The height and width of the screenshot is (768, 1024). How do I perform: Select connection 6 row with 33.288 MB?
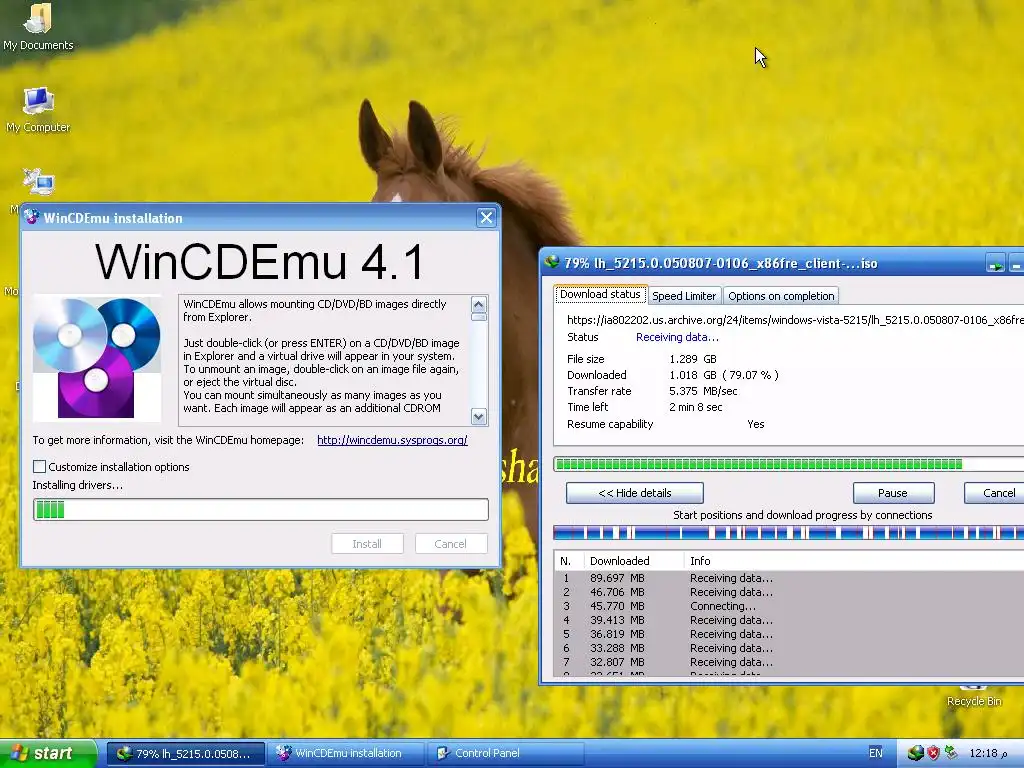click(x=790, y=648)
